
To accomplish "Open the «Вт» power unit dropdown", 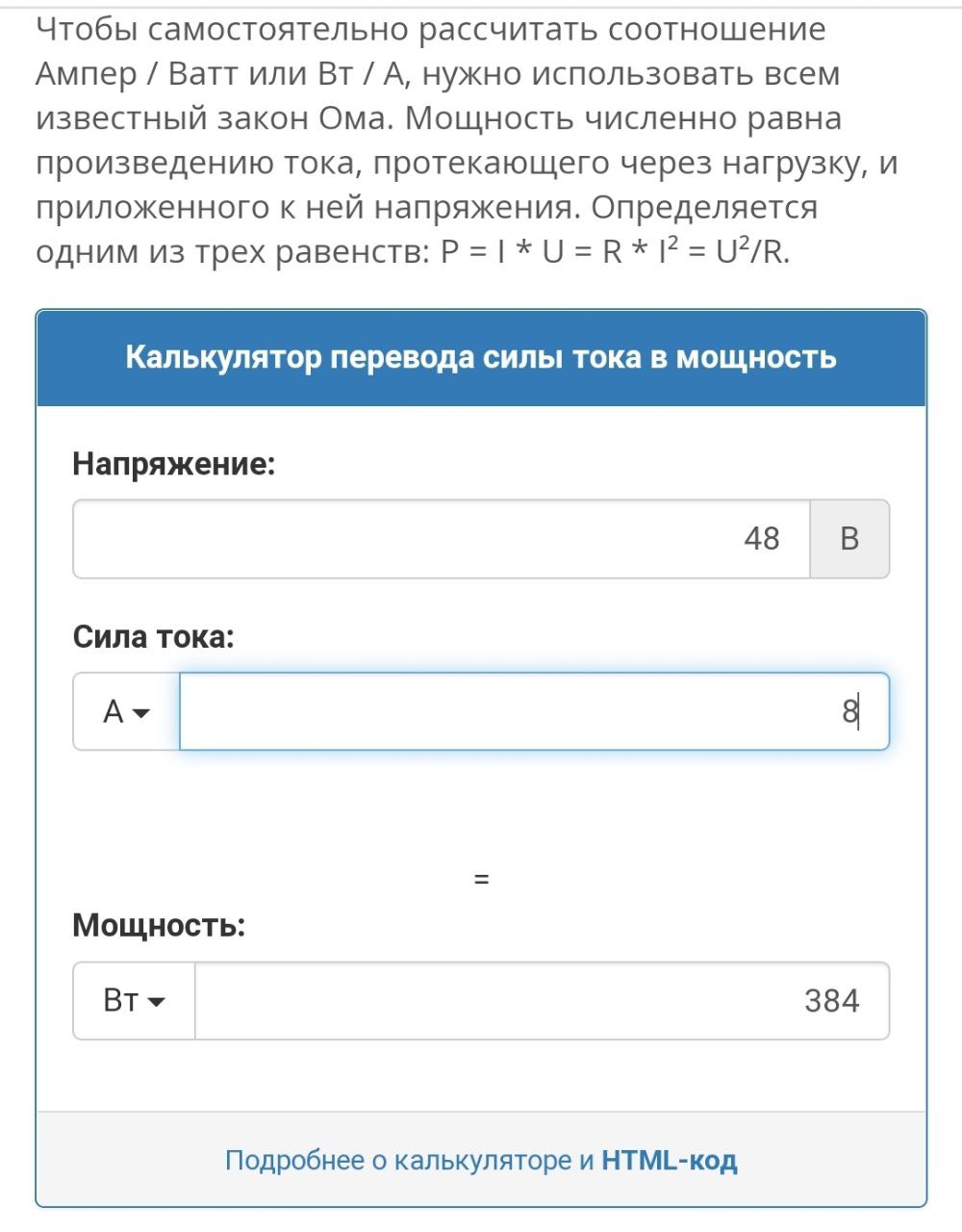I will tap(135, 1001).
